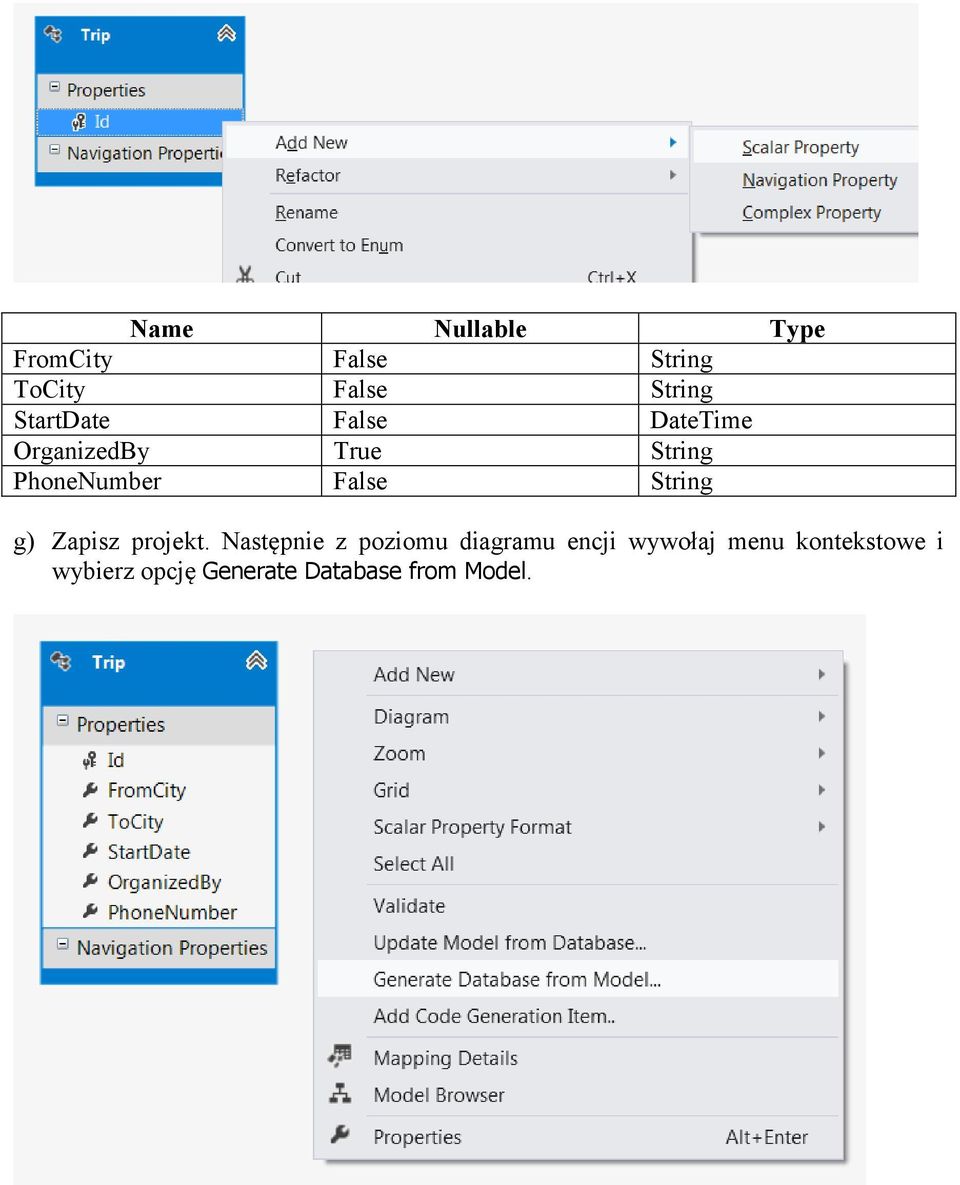Collapse the top Trip entity chevron icon
Viewport: 960px width, 1185px height.
point(227,33)
